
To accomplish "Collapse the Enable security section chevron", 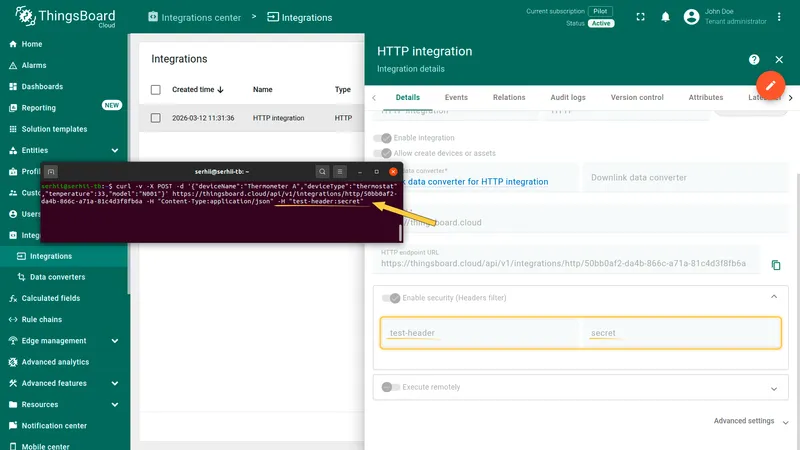I will click(x=774, y=297).
